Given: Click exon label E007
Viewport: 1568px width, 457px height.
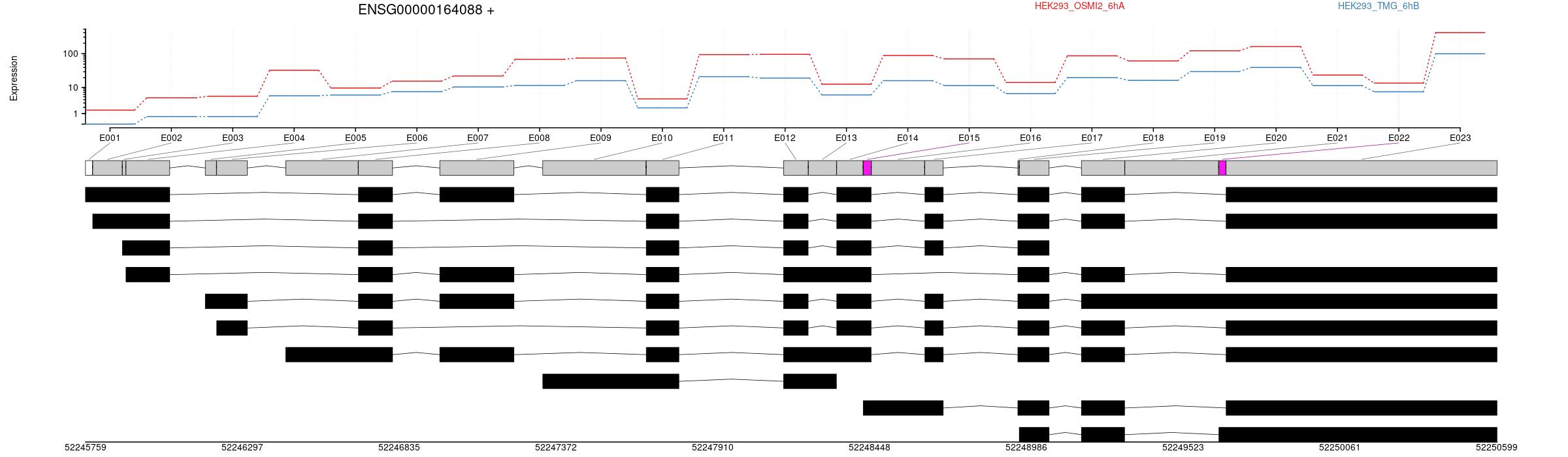Looking at the screenshot, I should coord(478,138).
